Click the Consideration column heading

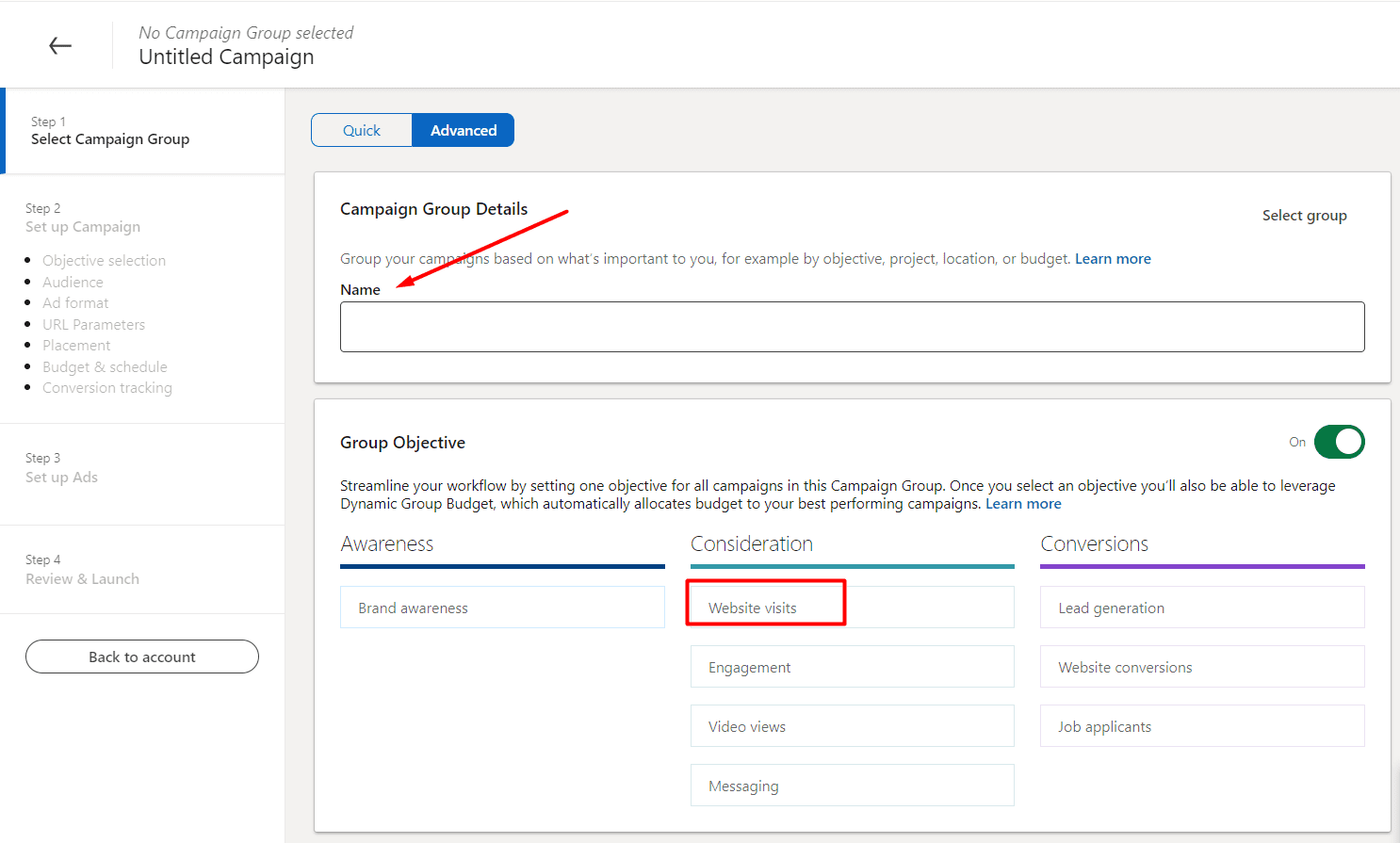752,544
